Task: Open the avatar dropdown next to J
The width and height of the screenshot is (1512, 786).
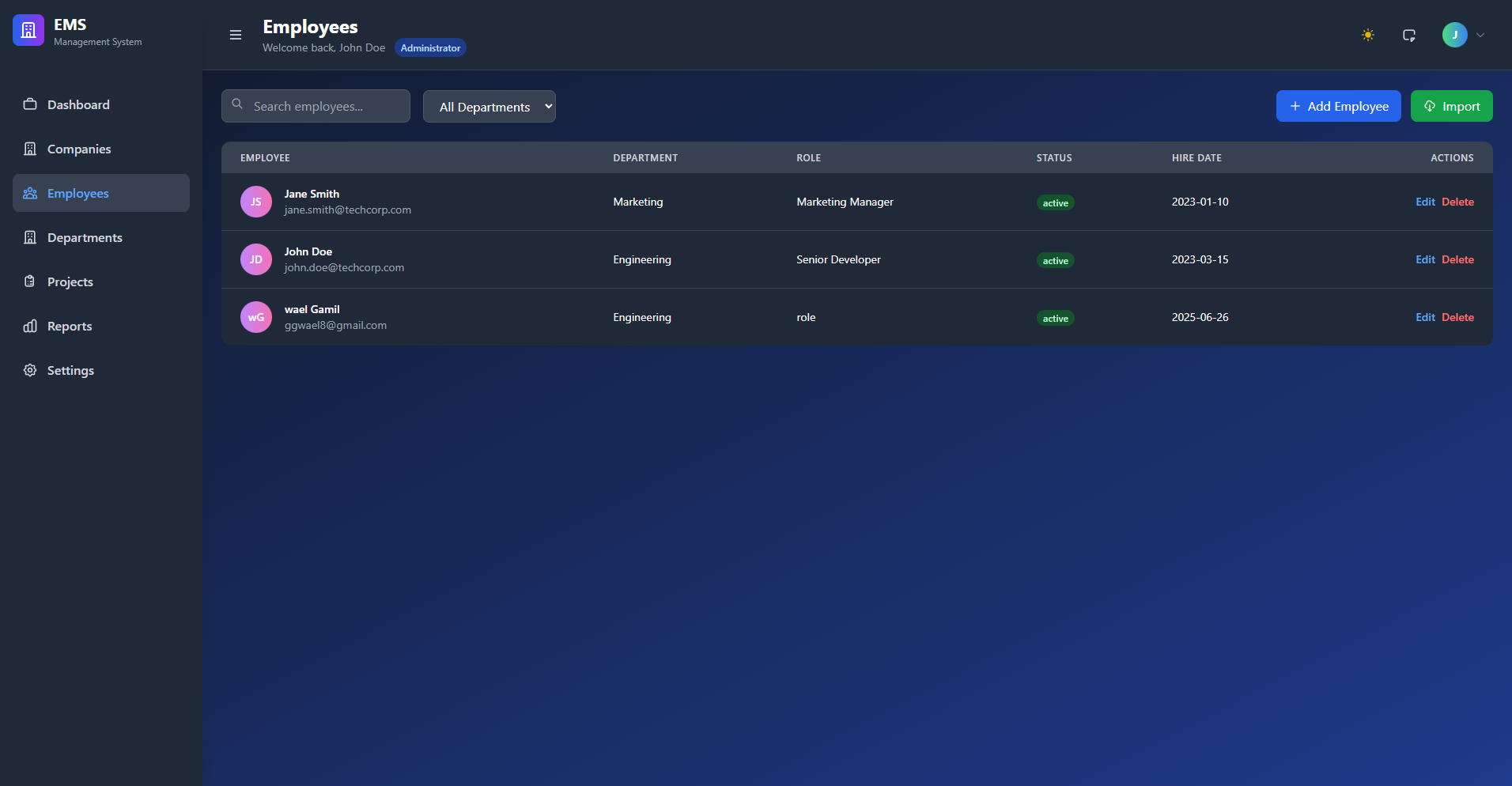Action: coord(1454,35)
